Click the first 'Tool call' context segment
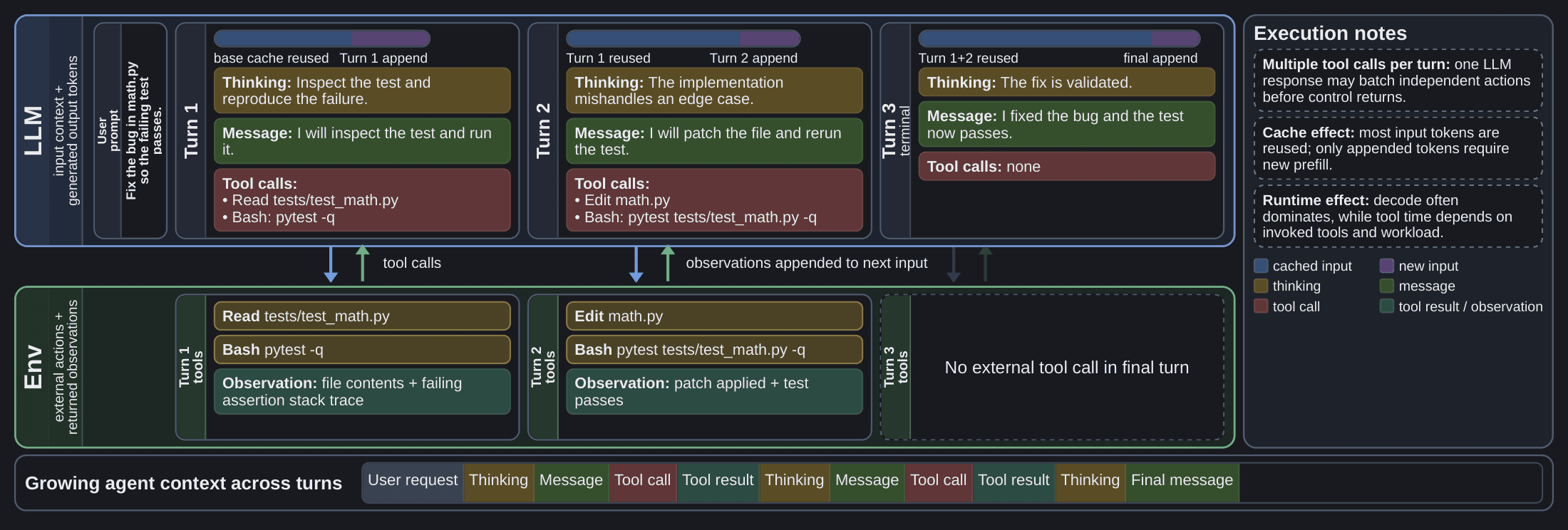 pos(642,483)
